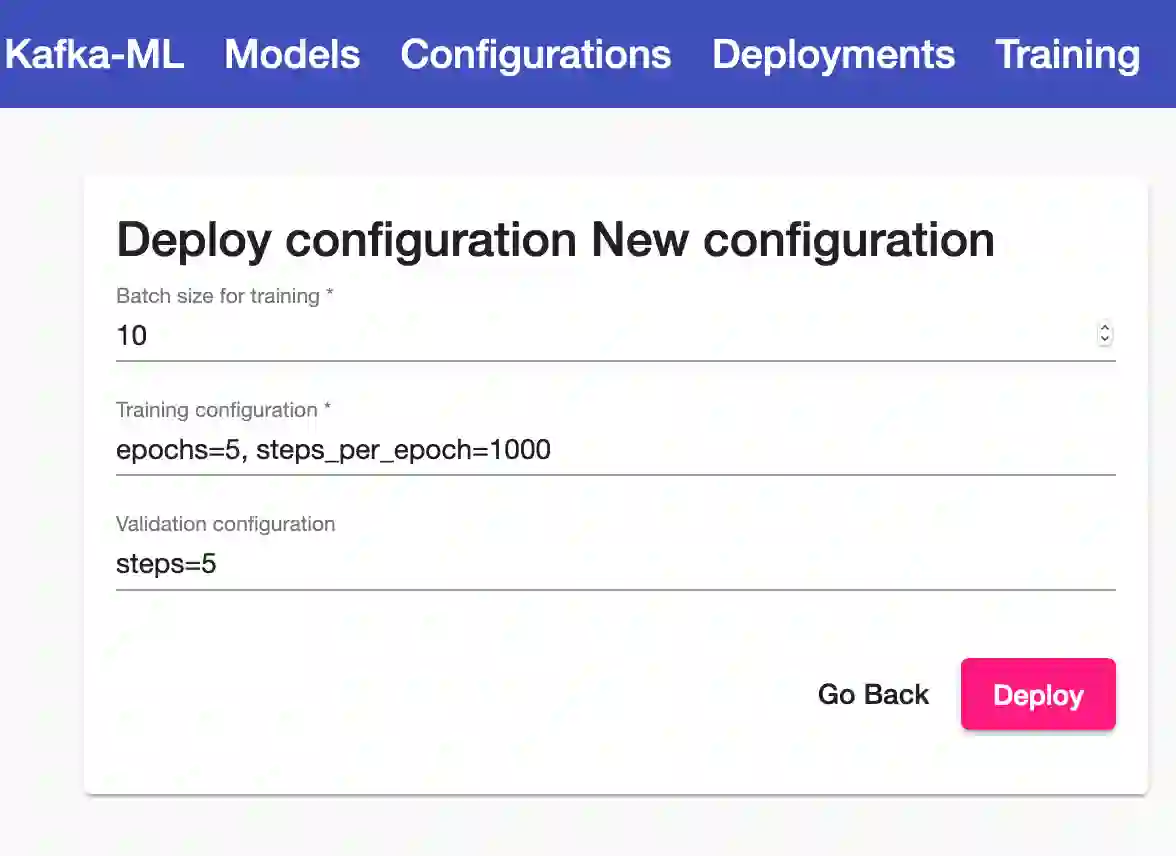The image size is (1176, 856).
Task: Switch to the Training page
Action: click(1067, 54)
